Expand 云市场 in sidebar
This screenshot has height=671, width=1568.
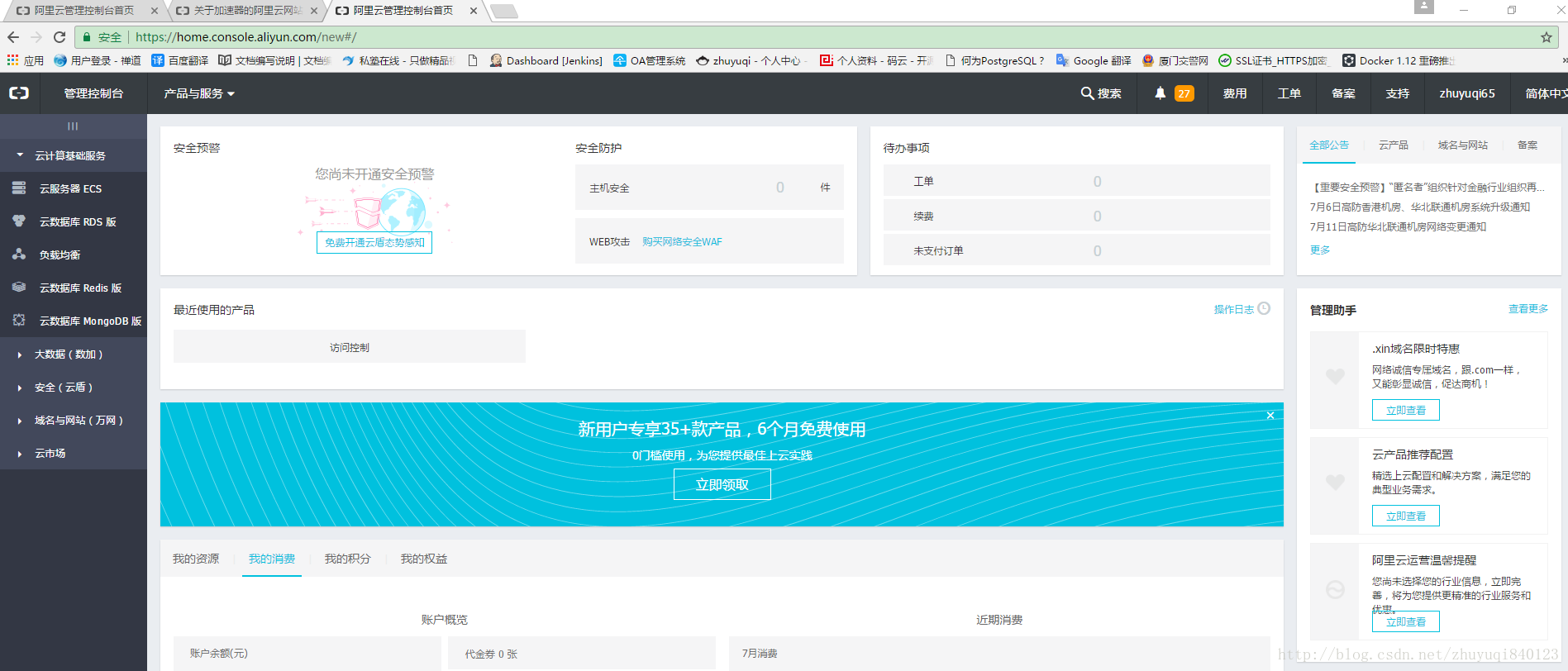[74, 453]
